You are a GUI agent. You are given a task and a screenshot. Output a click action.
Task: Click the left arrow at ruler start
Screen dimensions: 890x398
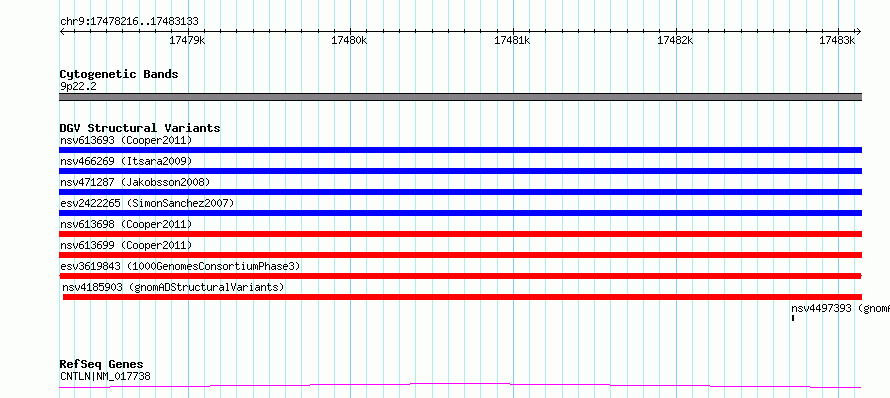63,31
